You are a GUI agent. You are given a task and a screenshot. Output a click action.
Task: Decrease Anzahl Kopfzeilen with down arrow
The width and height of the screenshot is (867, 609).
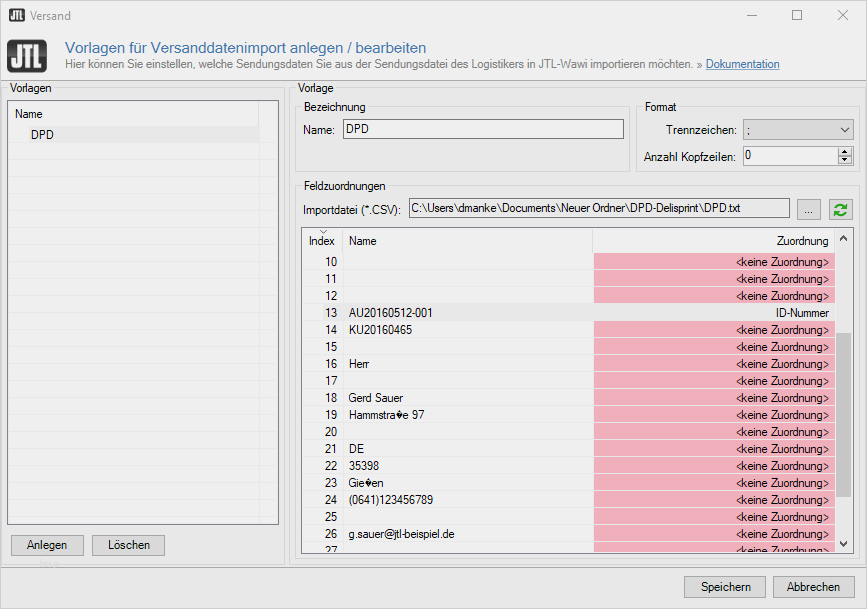[x=845, y=160]
